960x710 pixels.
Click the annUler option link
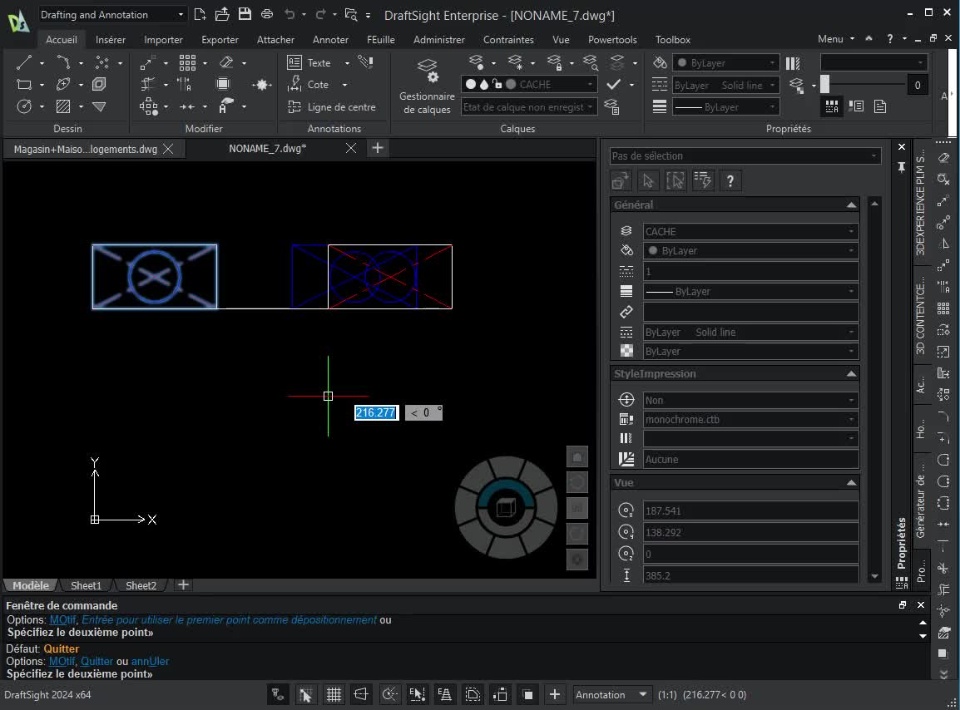tap(150, 662)
